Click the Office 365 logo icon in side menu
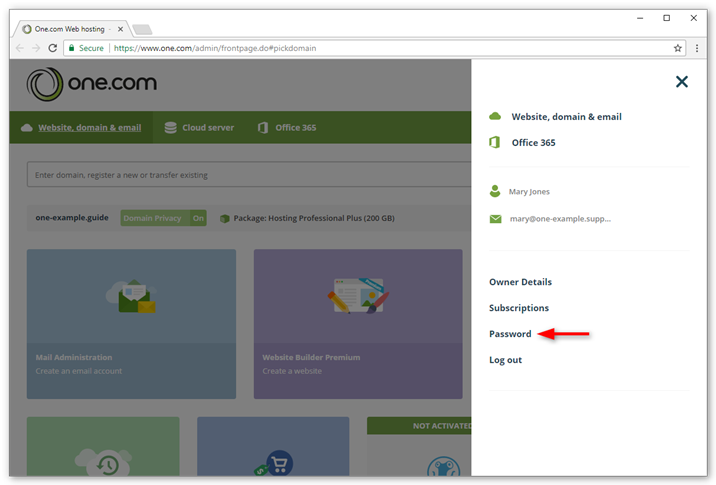Image resolution: width=716 pixels, height=485 pixels. tap(495, 142)
